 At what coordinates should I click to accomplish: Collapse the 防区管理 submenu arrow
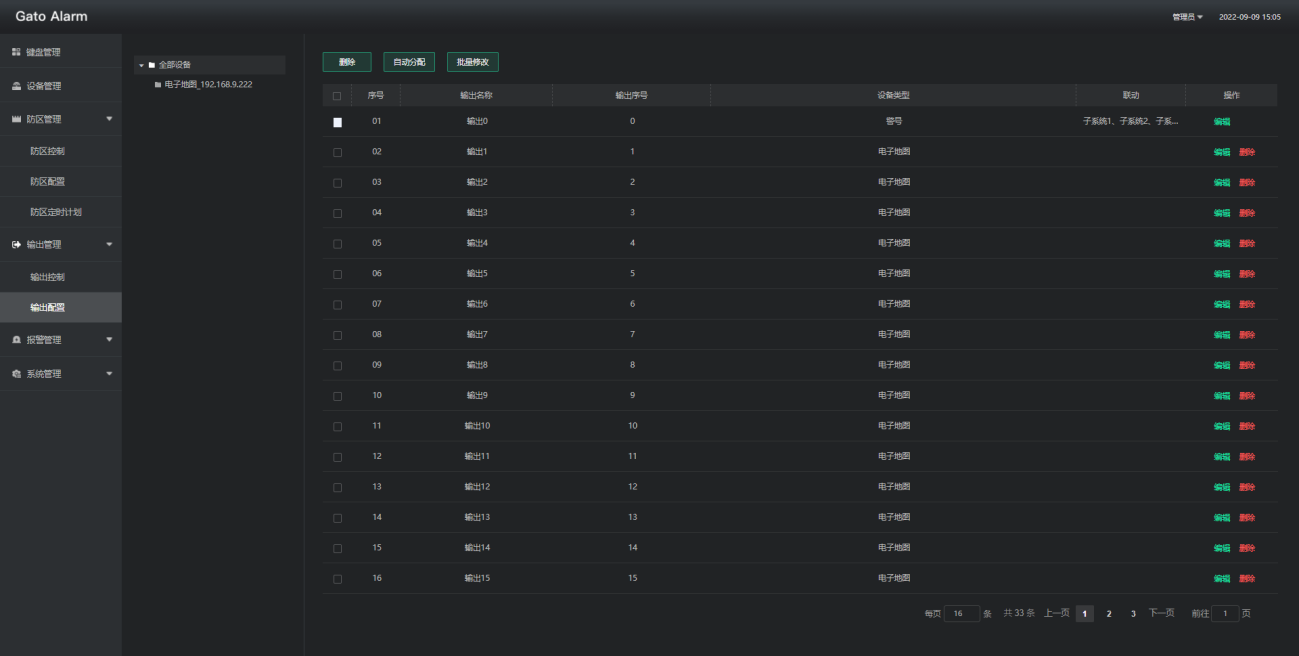click(109, 119)
